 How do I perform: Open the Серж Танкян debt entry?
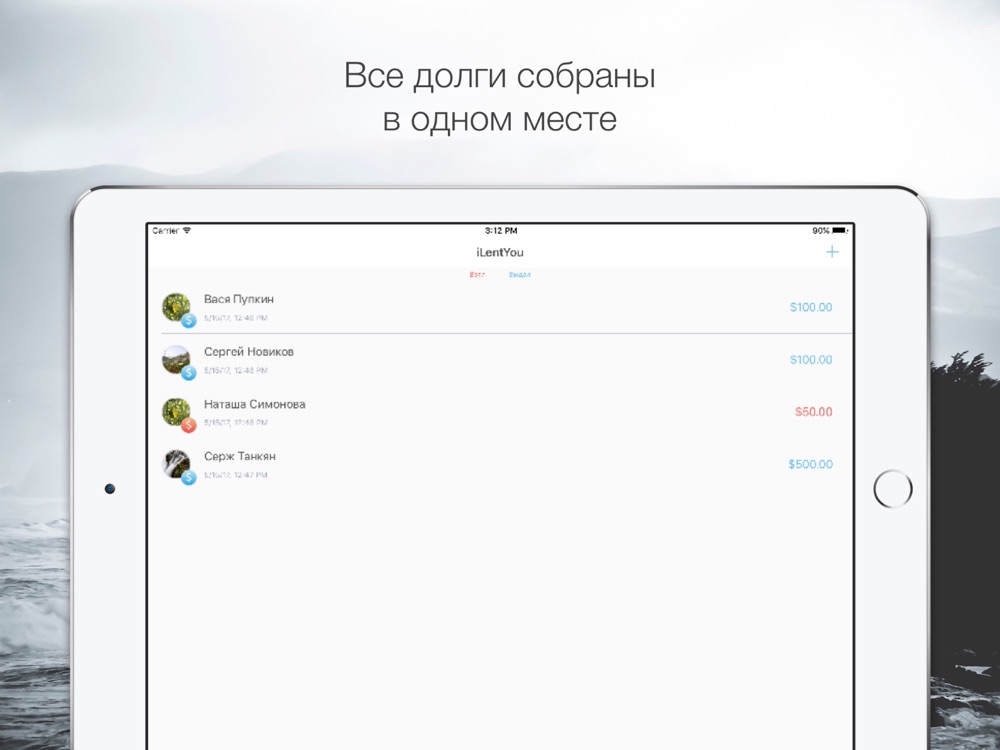pyautogui.click(x=501, y=464)
